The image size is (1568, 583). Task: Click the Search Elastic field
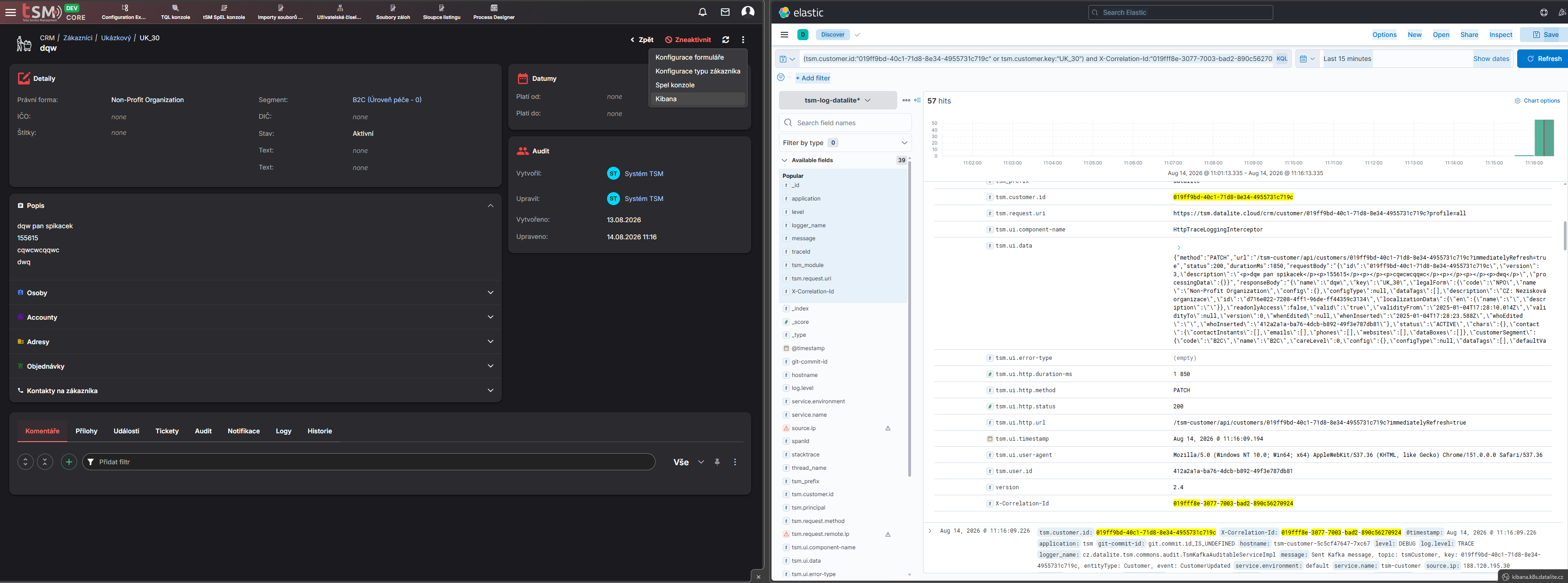point(1180,12)
